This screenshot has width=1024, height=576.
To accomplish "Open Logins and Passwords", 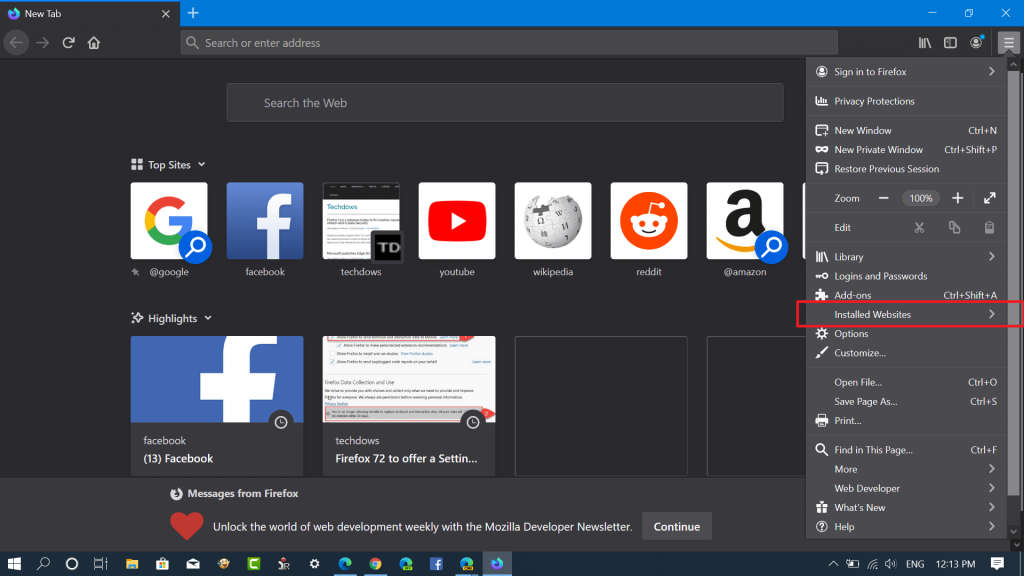I will point(906,276).
